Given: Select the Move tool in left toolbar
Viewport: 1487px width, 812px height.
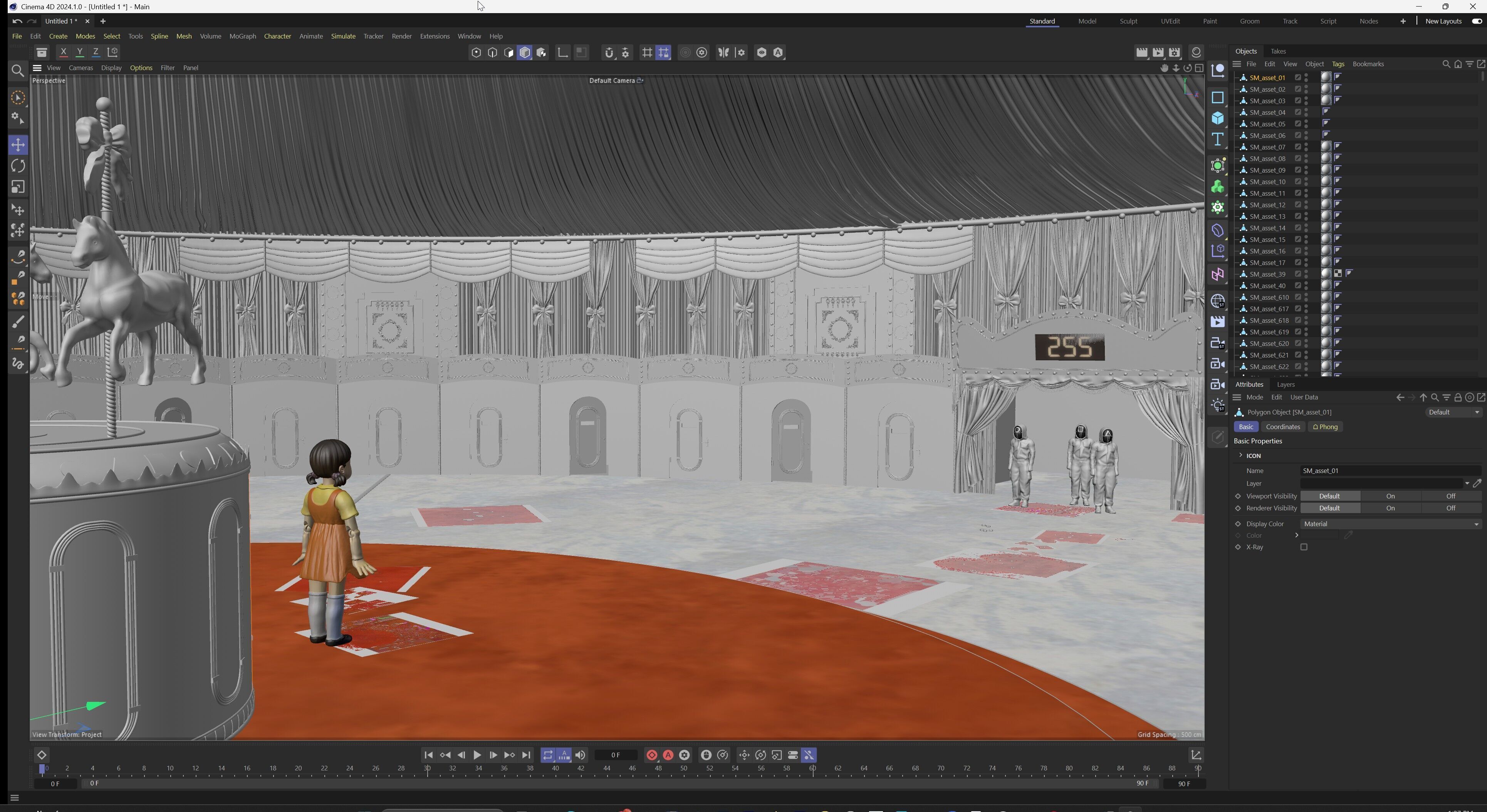Looking at the screenshot, I should pyautogui.click(x=18, y=145).
